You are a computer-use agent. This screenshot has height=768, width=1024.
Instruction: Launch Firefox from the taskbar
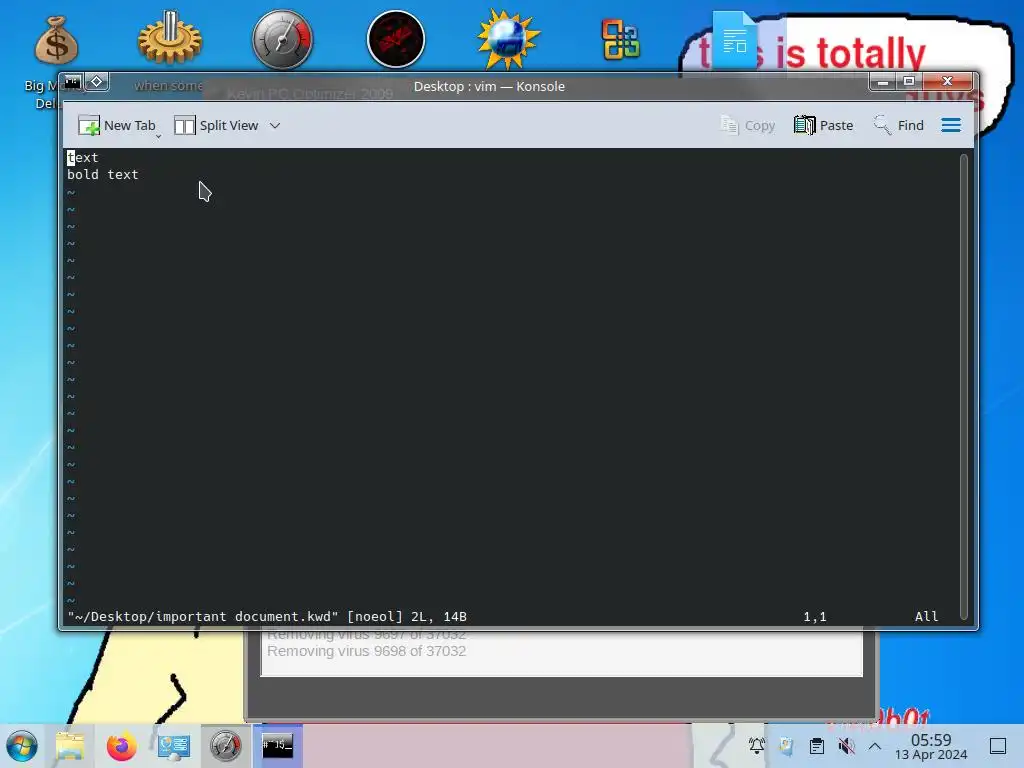click(121, 746)
